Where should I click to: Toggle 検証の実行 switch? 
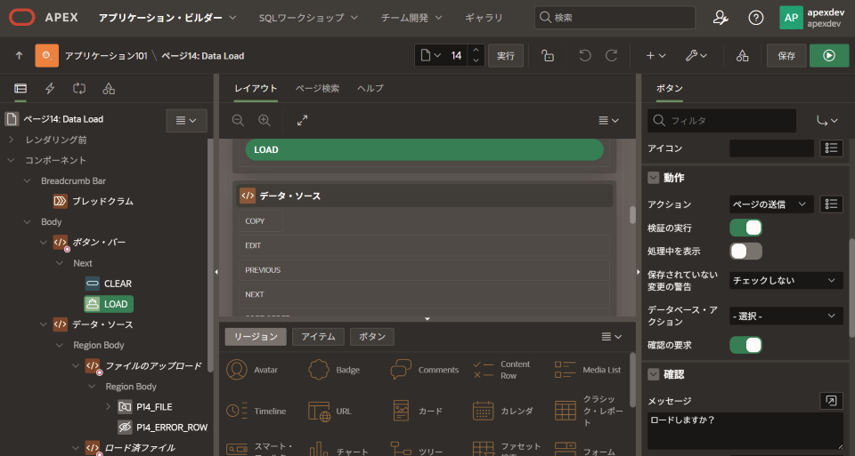[x=745, y=227]
